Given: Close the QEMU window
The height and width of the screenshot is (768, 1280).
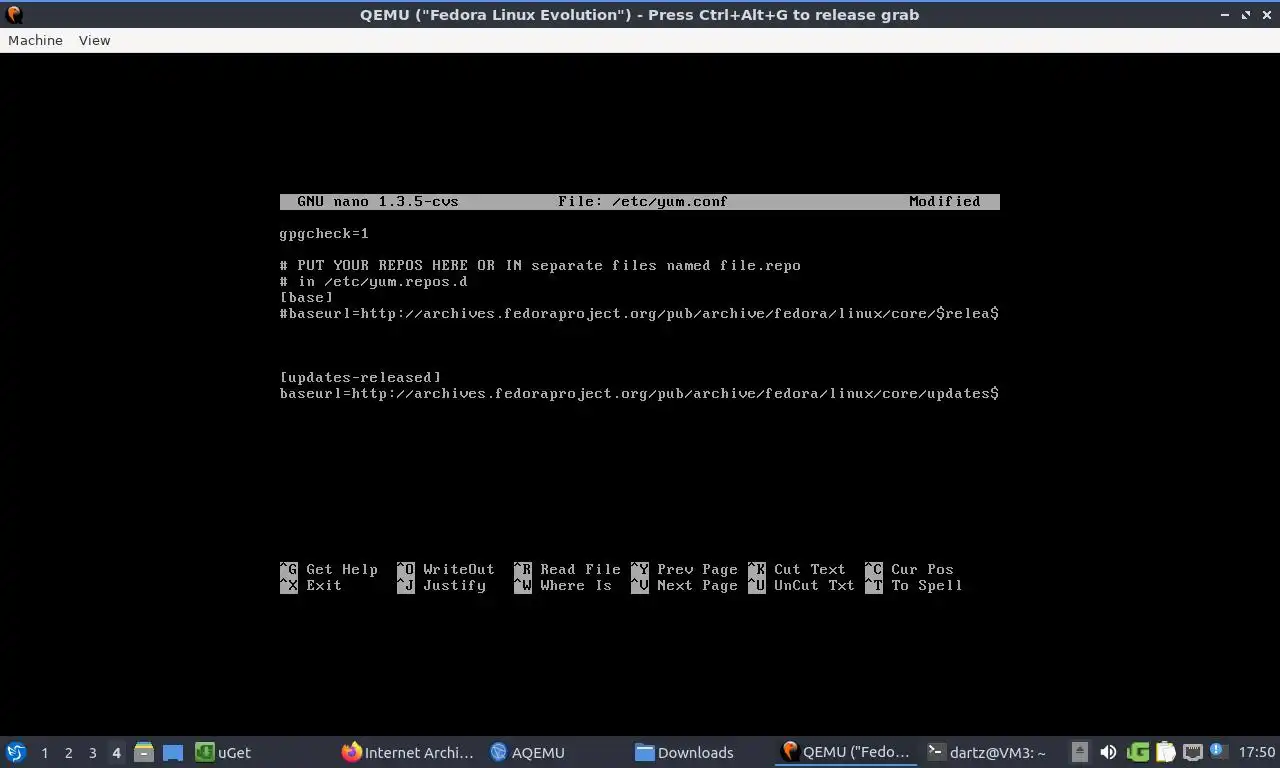Looking at the screenshot, I should pos(1266,15).
